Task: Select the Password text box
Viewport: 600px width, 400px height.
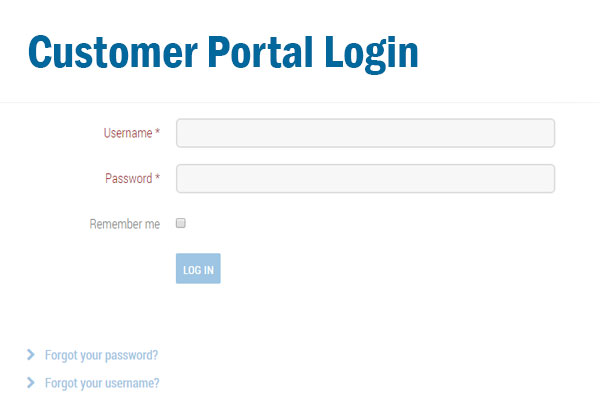Action: (x=365, y=178)
